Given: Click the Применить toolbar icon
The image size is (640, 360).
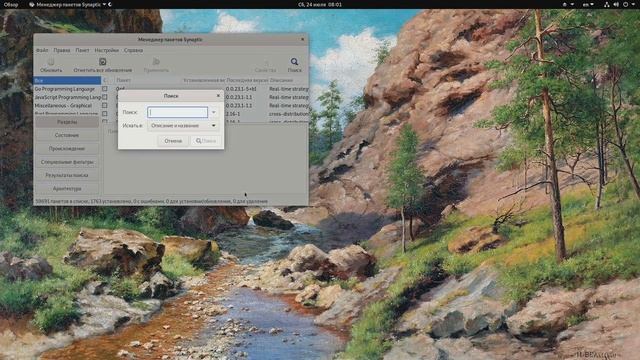Looking at the screenshot, I should [156, 62].
